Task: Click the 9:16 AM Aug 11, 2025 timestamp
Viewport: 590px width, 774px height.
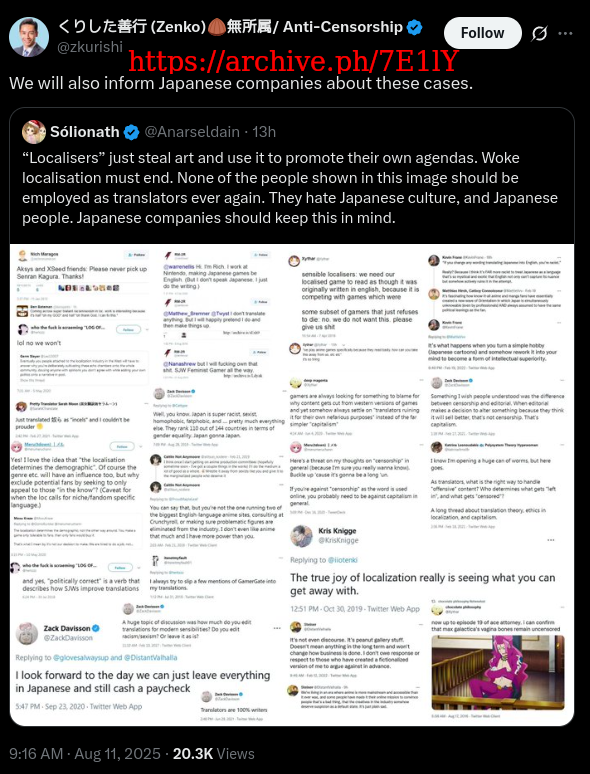Action: (85, 754)
